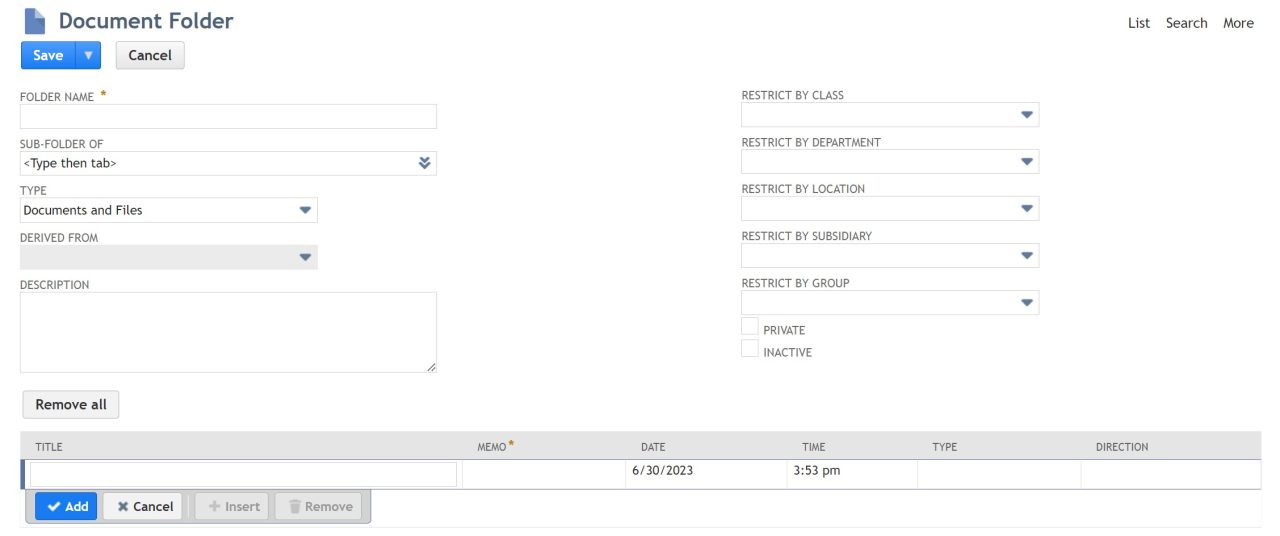
Task: Click the time cell 3:53 pm
Action: (x=852, y=474)
